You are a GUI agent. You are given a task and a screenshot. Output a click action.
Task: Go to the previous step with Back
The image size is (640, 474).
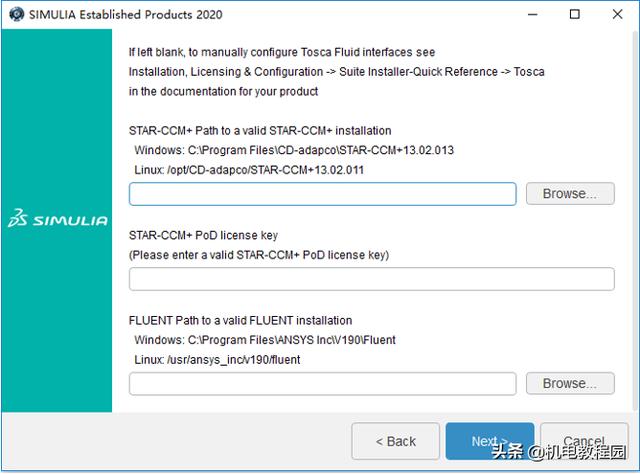tap(396, 441)
